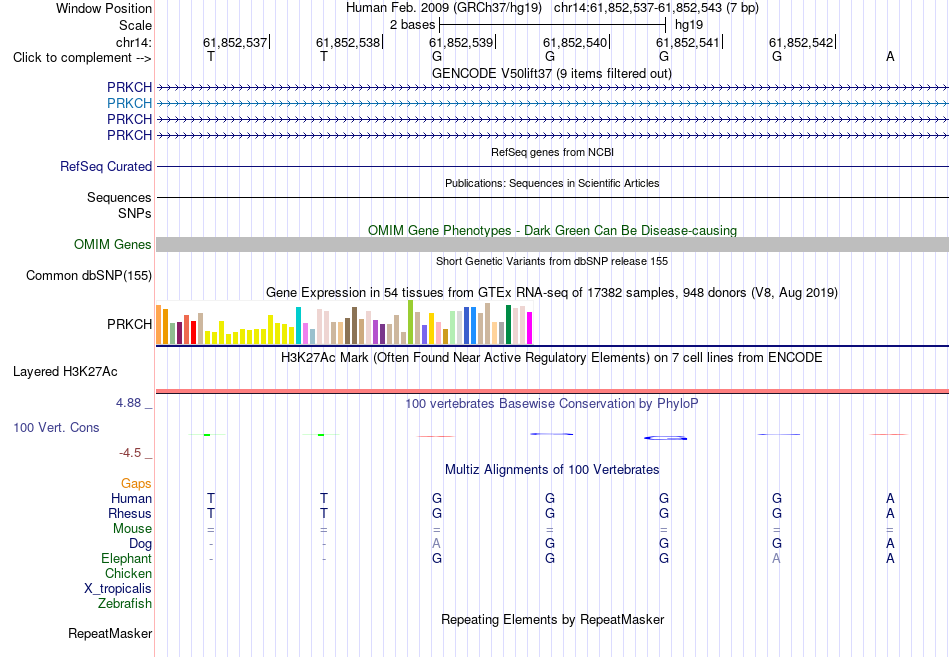
Task: Click the Sequences track label
Action: coord(119,198)
